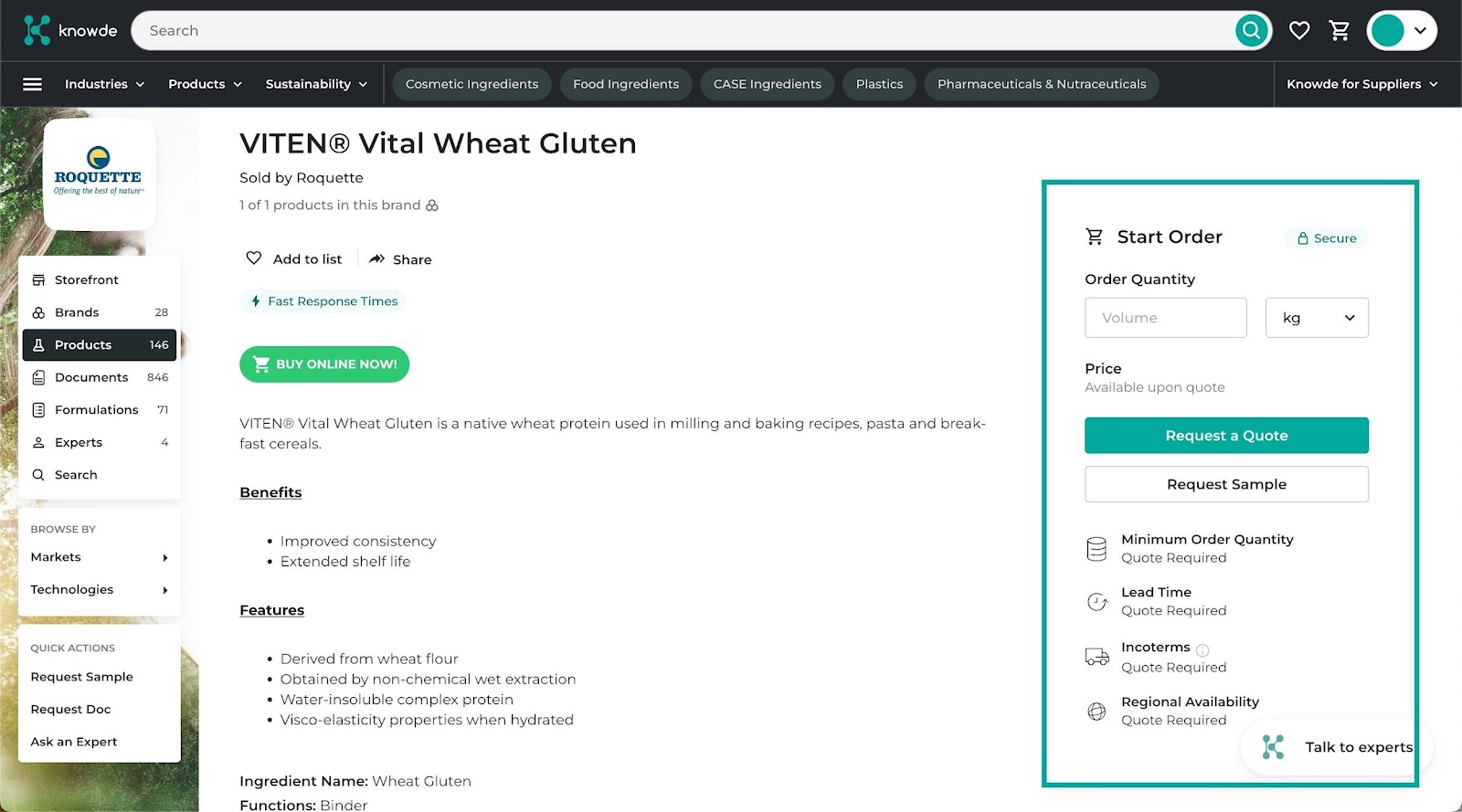1462x812 pixels.
Task: Click the Fast Response Times badge
Action: (x=323, y=301)
